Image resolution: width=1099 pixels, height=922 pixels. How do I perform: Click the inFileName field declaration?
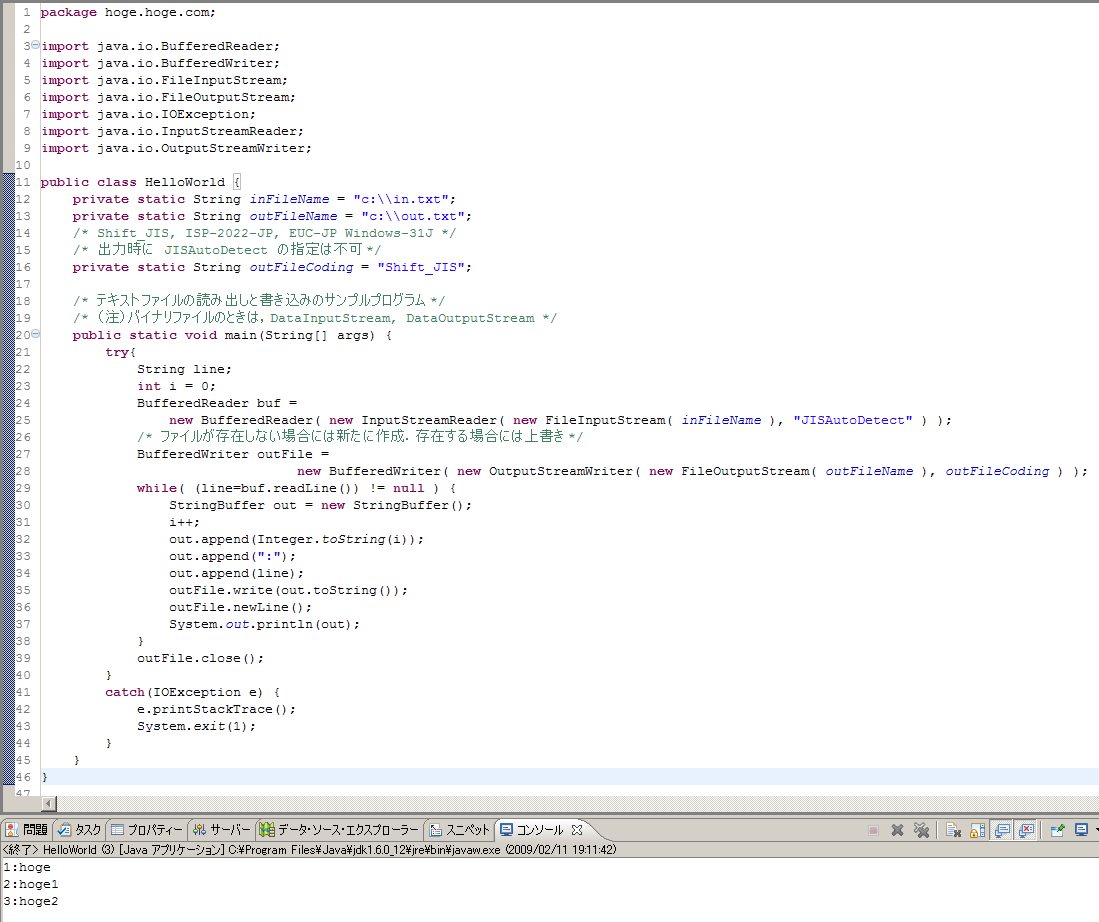pyautogui.click(x=264, y=199)
